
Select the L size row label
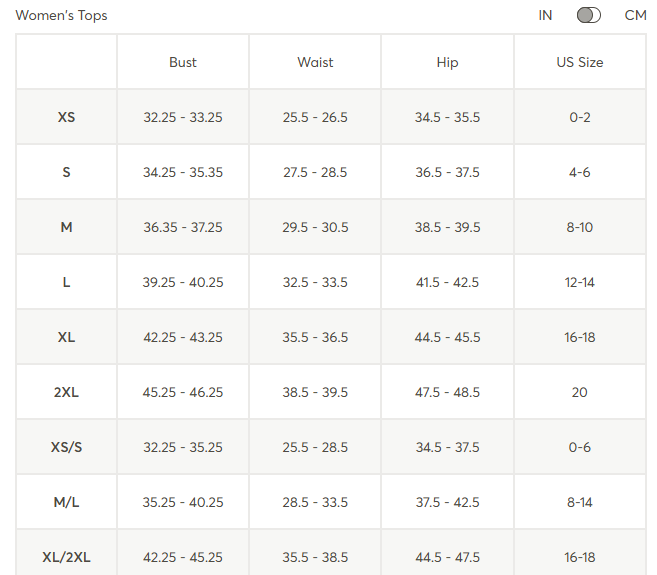pyautogui.click(x=66, y=282)
